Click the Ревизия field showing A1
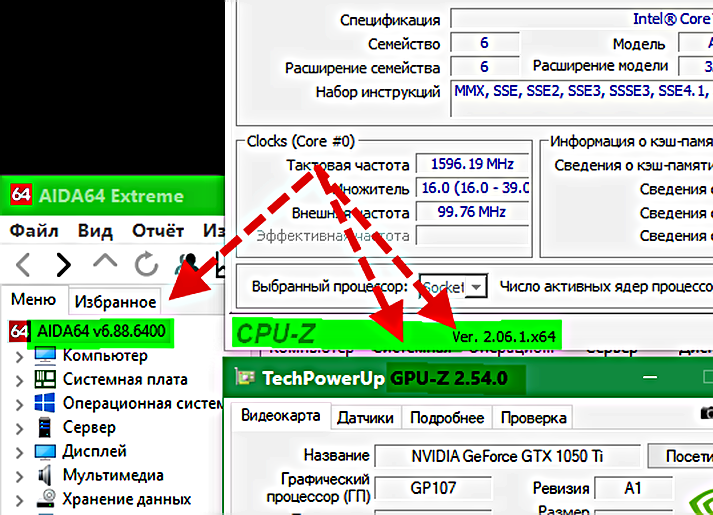 pos(633,488)
